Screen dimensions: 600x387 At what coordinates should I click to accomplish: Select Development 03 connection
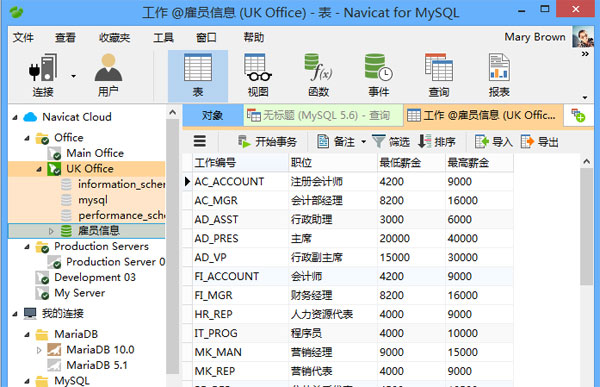click(x=95, y=277)
